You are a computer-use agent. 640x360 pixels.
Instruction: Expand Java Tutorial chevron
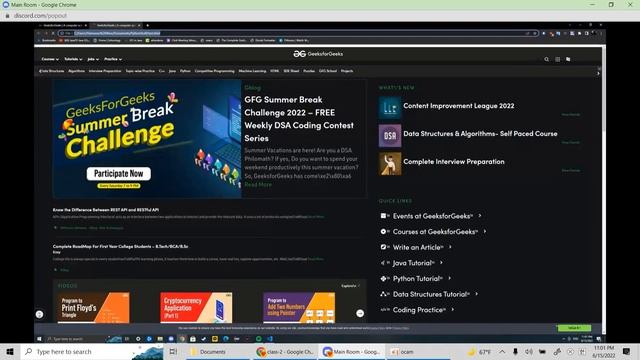[441, 263]
